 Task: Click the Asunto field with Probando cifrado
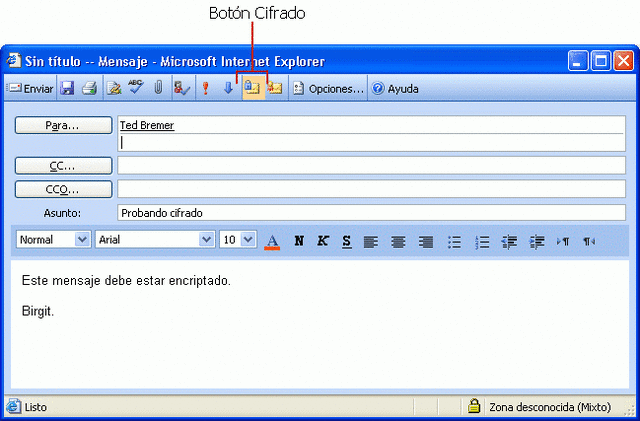click(371, 213)
